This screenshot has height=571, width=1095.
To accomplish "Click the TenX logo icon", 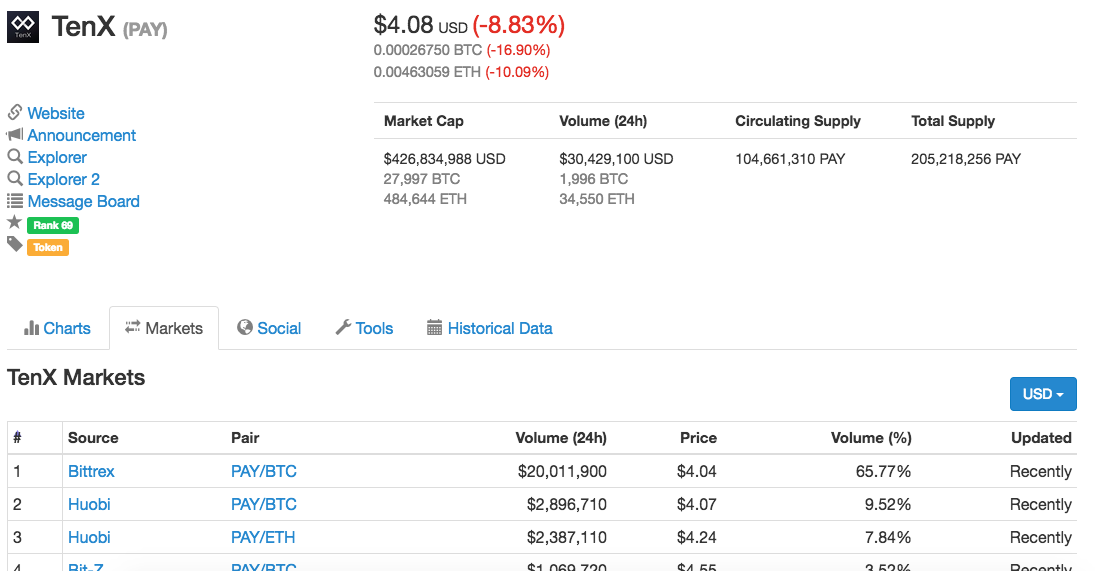I will point(23,27).
